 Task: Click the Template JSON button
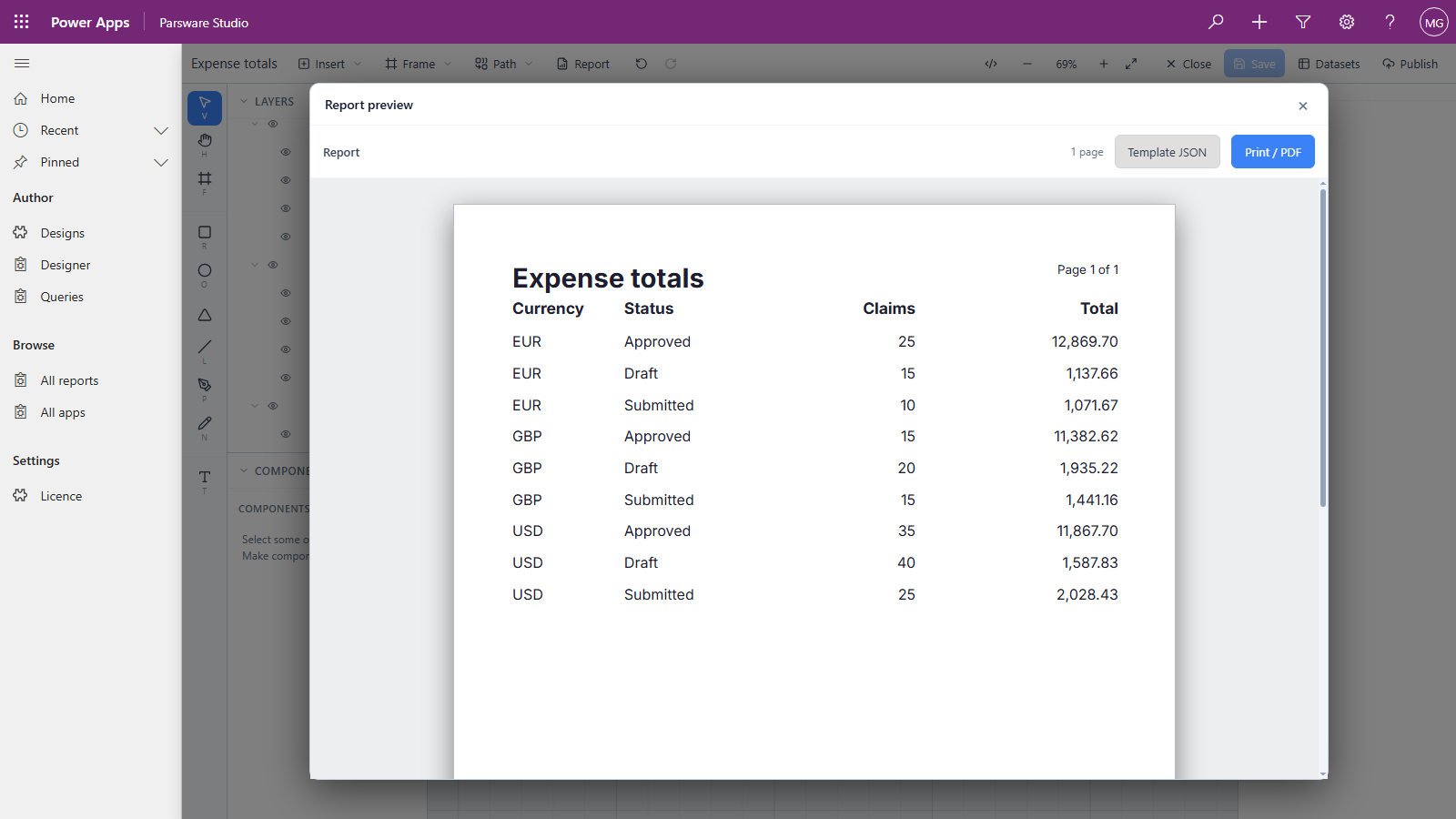click(1167, 152)
